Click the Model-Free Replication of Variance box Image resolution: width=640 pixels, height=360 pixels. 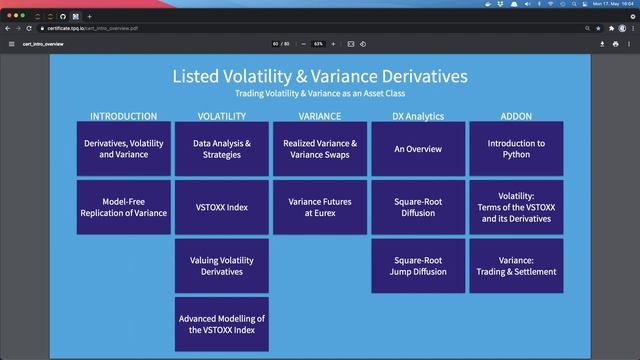pyautogui.click(x=124, y=207)
